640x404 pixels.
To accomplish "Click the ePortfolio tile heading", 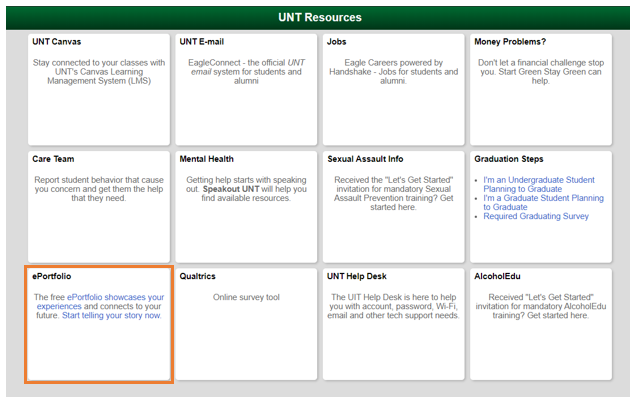I will click(52, 276).
